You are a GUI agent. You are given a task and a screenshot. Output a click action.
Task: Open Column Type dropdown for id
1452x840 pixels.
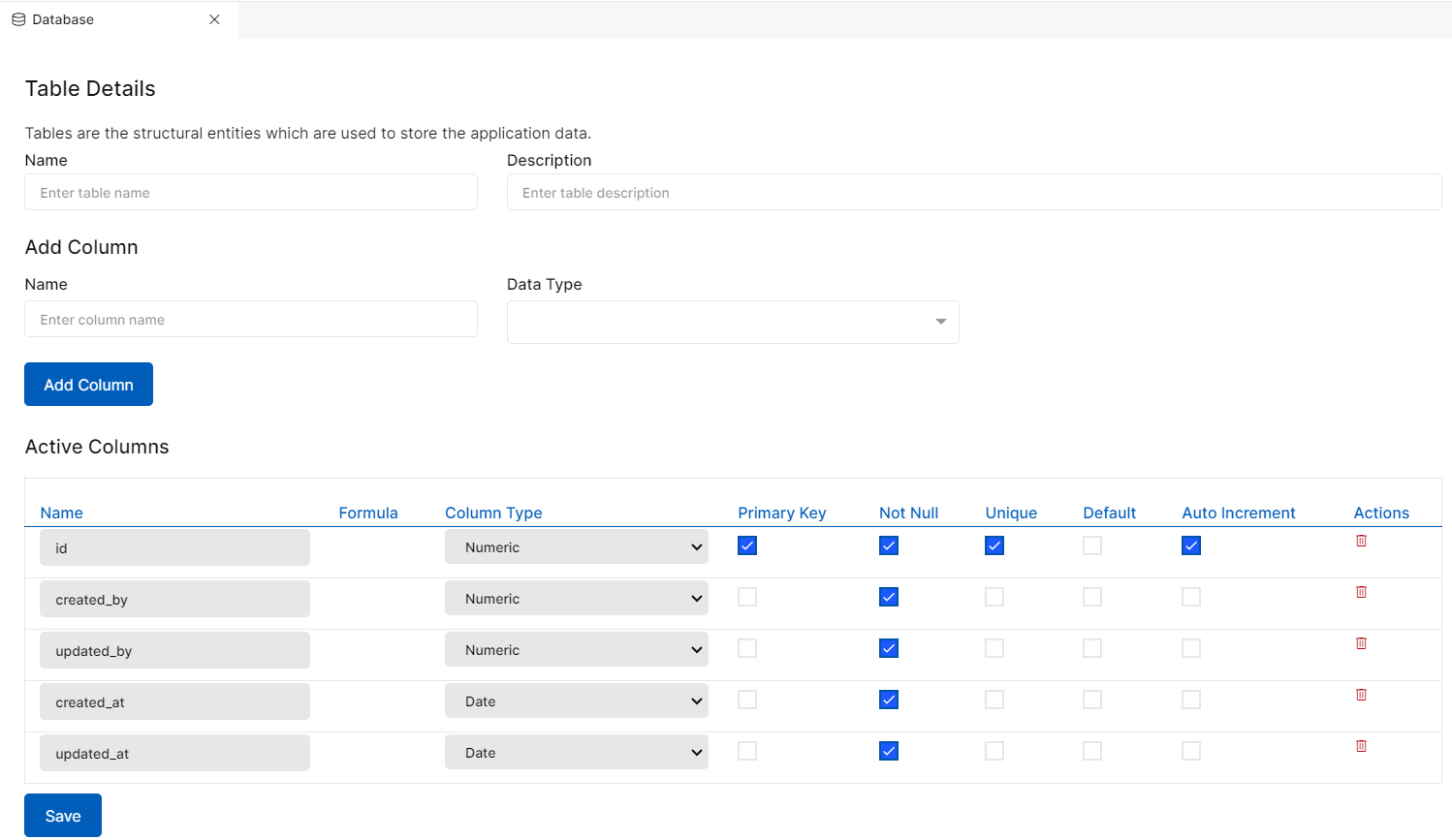click(x=577, y=546)
